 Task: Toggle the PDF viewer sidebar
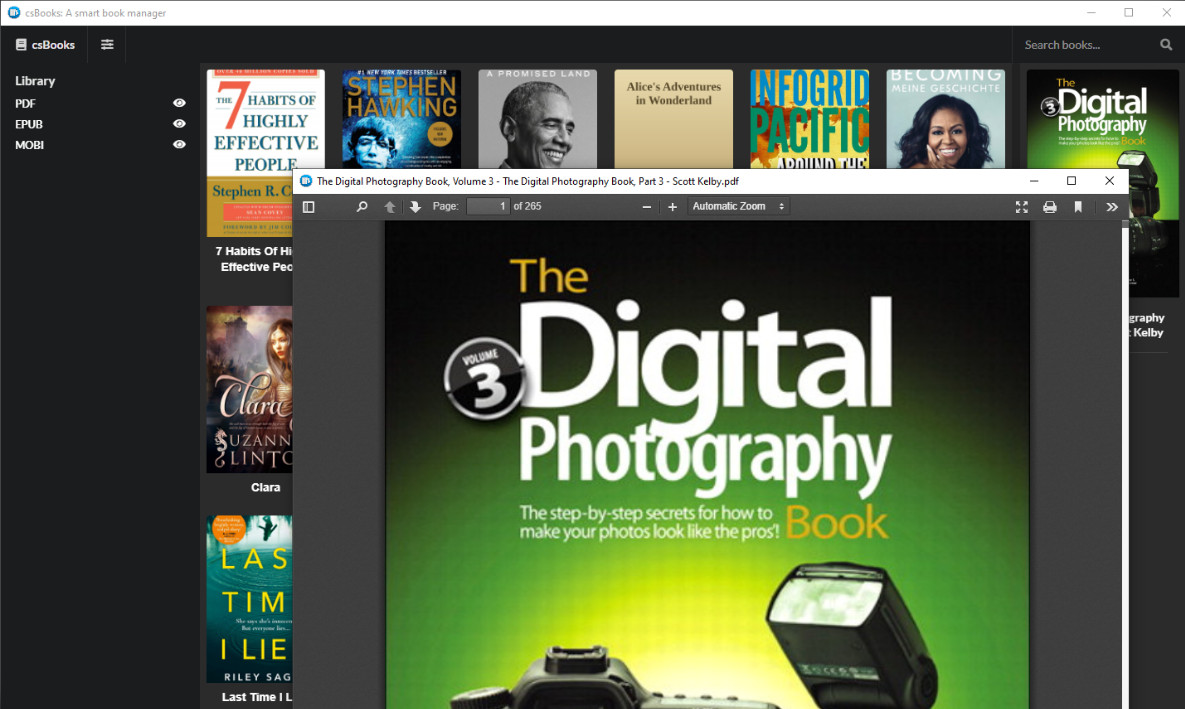[308, 206]
